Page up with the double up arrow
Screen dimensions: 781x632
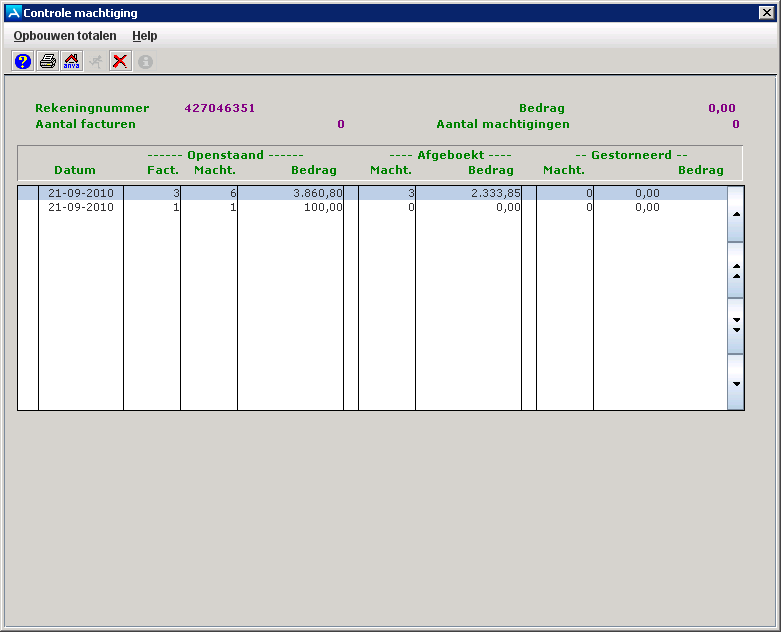click(x=736, y=270)
